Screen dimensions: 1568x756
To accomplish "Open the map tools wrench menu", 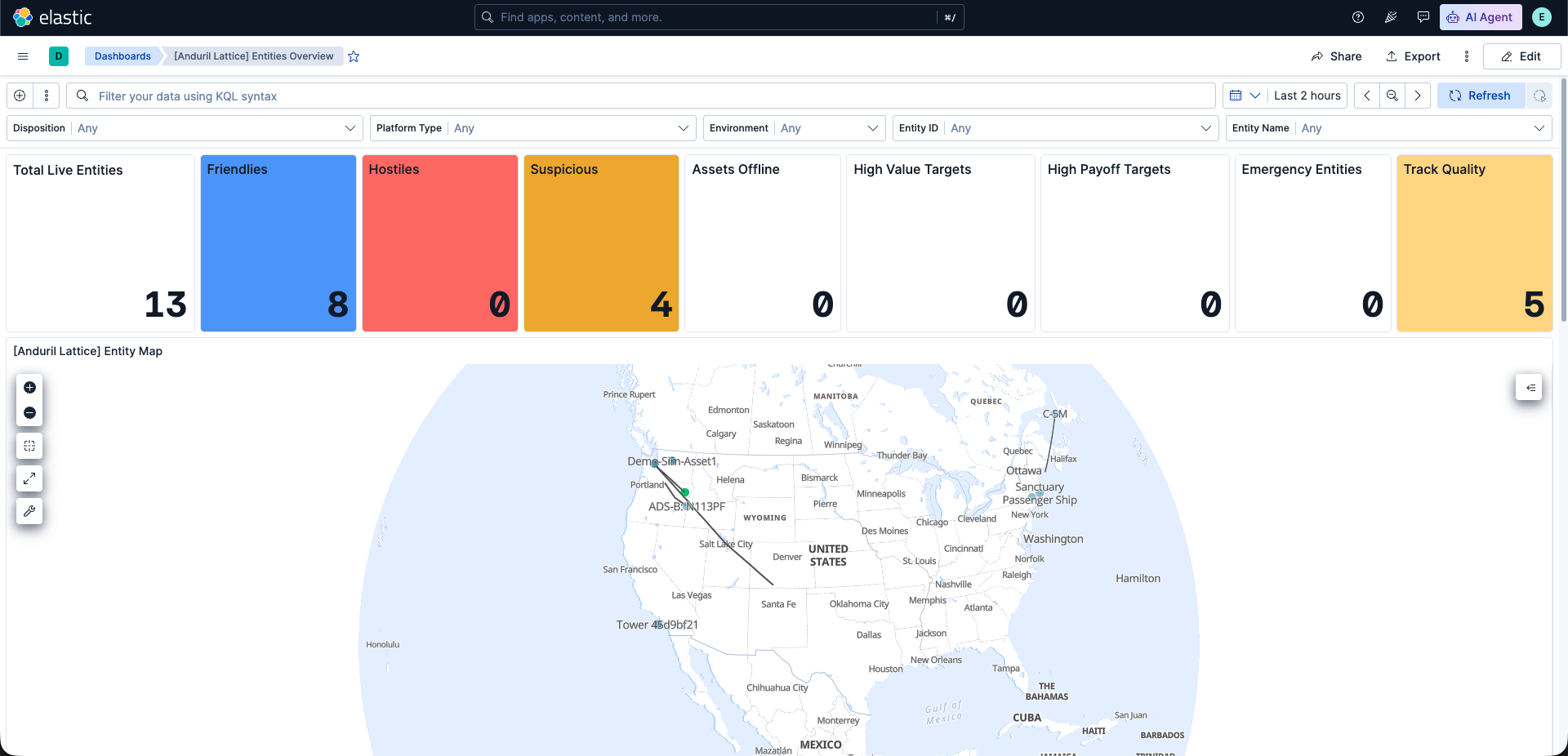I will pyautogui.click(x=29, y=511).
